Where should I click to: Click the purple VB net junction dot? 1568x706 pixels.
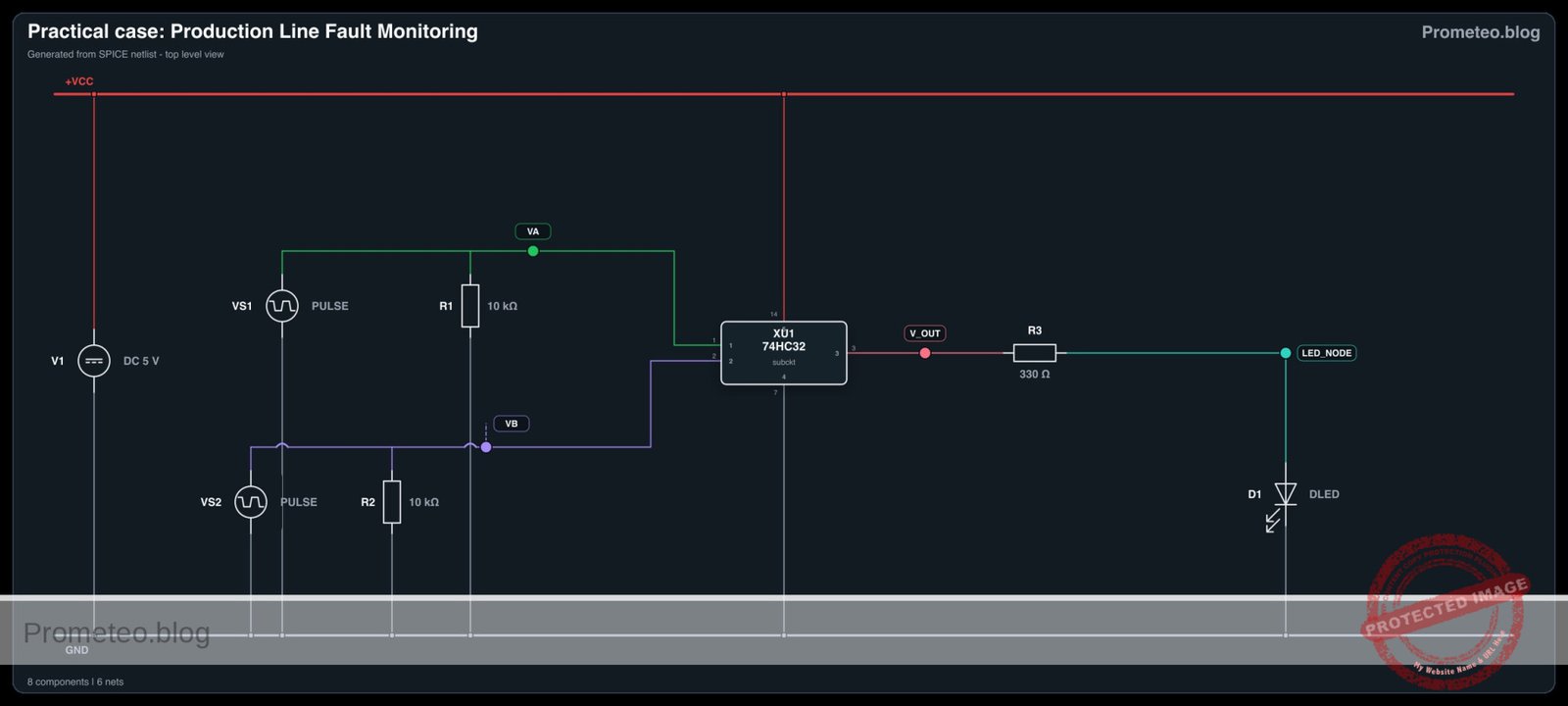click(x=486, y=447)
